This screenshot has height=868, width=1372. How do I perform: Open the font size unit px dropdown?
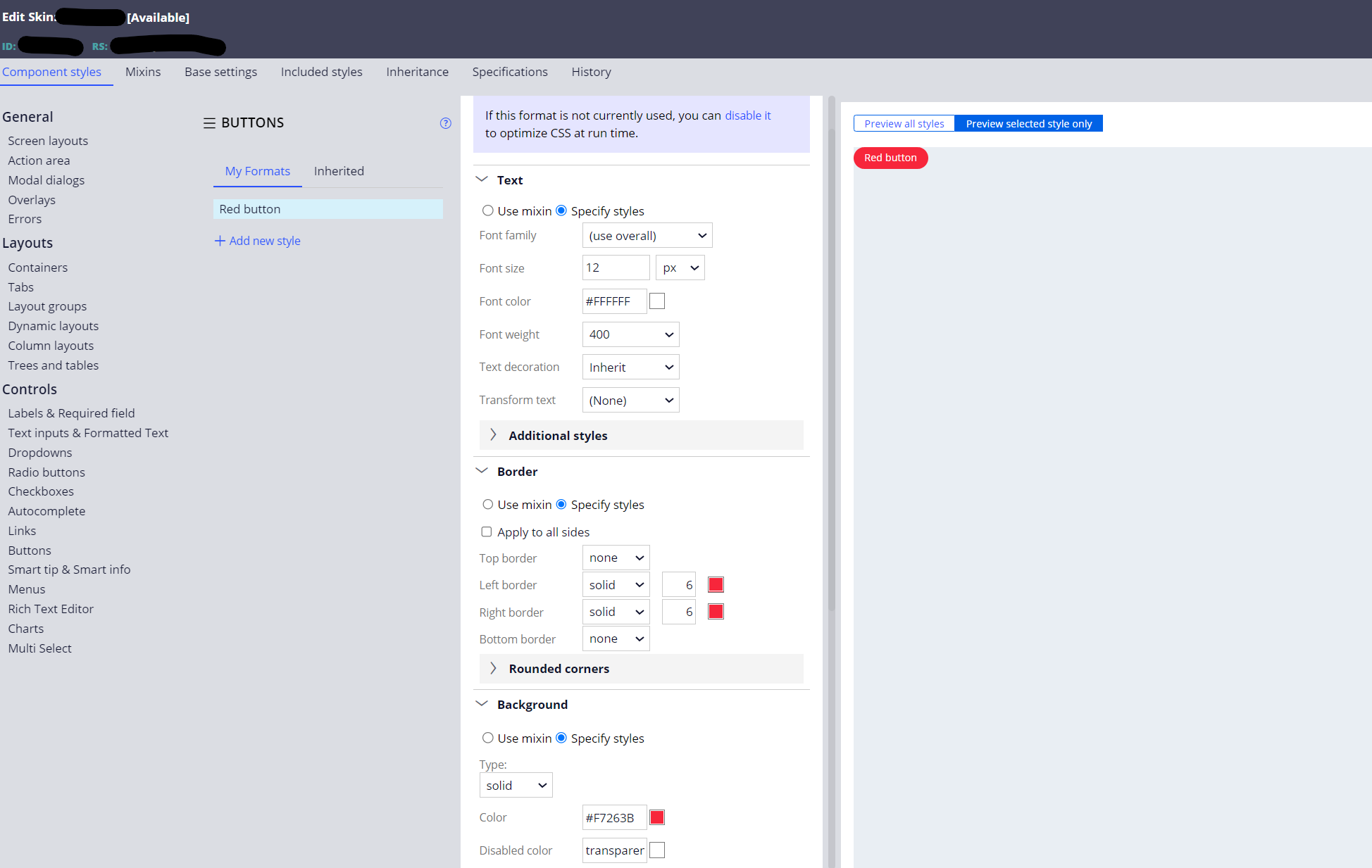coord(680,268)
